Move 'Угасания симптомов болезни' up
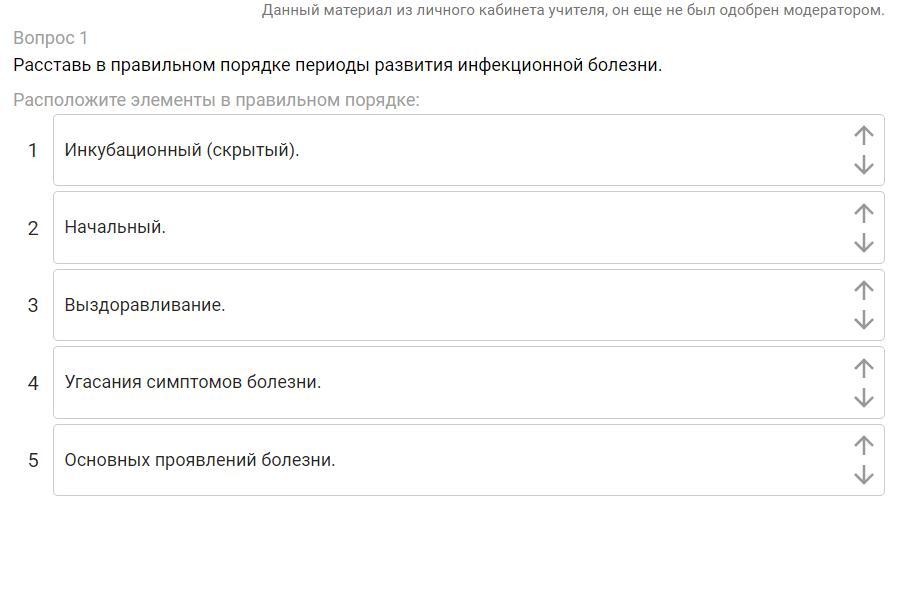 click(x=864, y=368)
